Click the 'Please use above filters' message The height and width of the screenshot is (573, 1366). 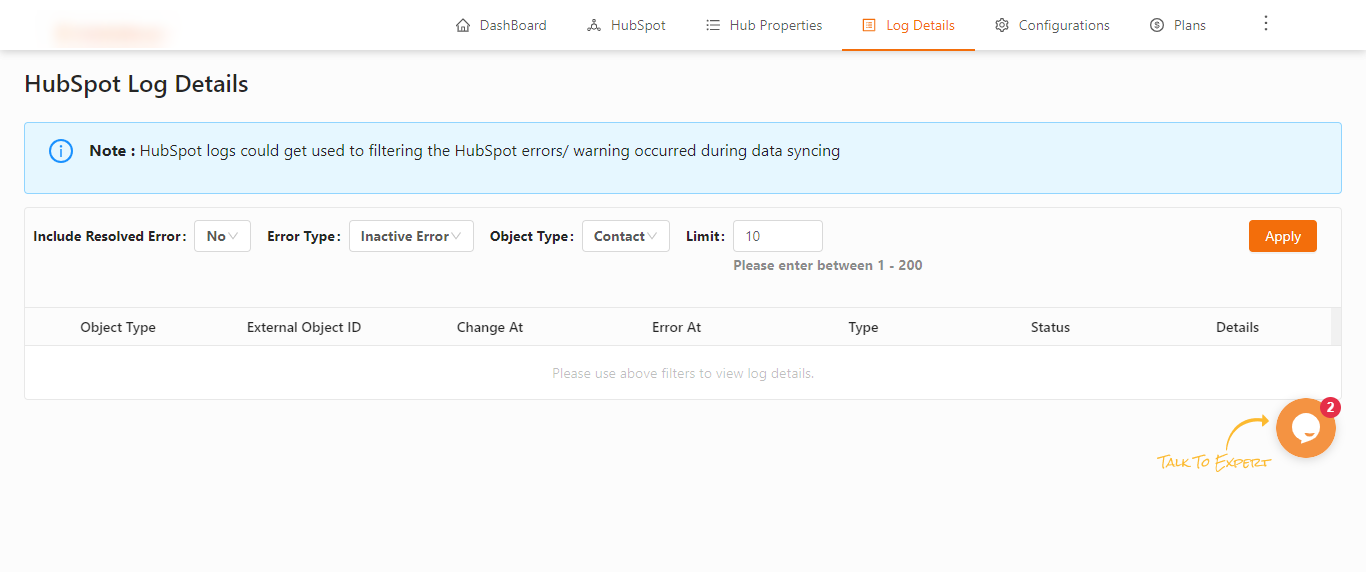pos(683,373)
